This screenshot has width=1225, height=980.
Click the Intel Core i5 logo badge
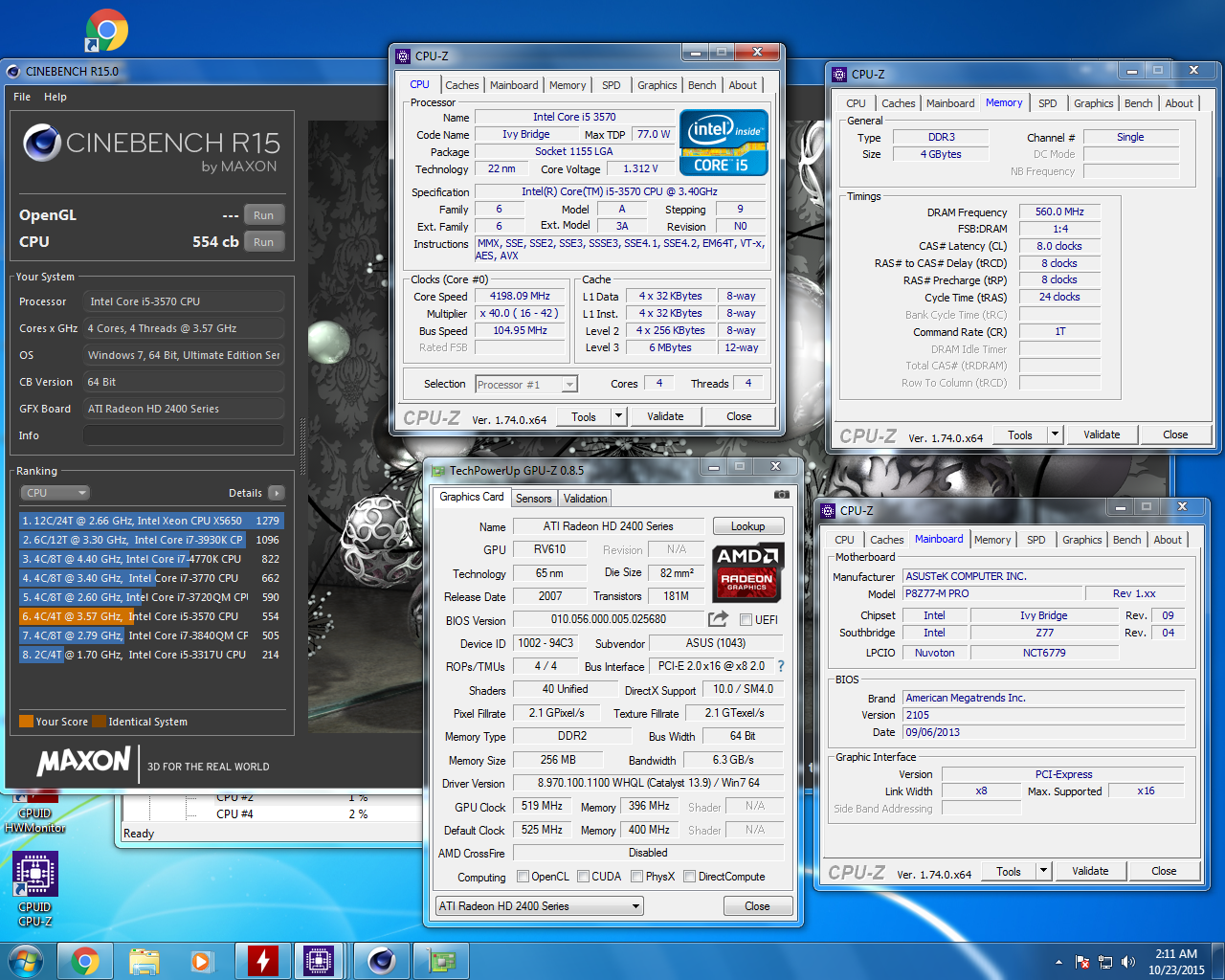(x=724, y=143)
